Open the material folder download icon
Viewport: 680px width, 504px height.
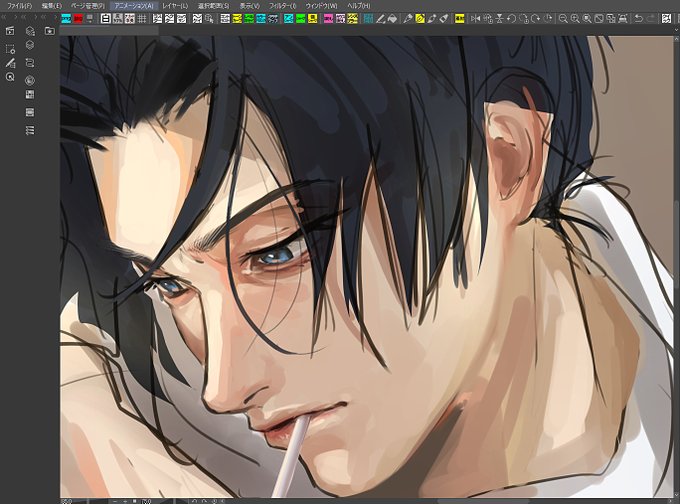[x=50, y=31]
